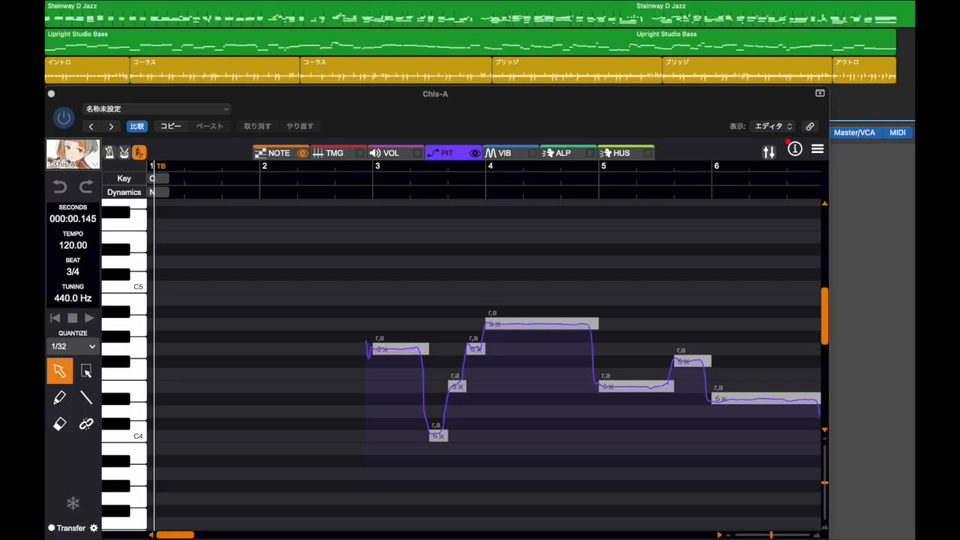This screenshot has width=960, height=540.
Task: Open the エディタ display dropdown
Action: 773,126
